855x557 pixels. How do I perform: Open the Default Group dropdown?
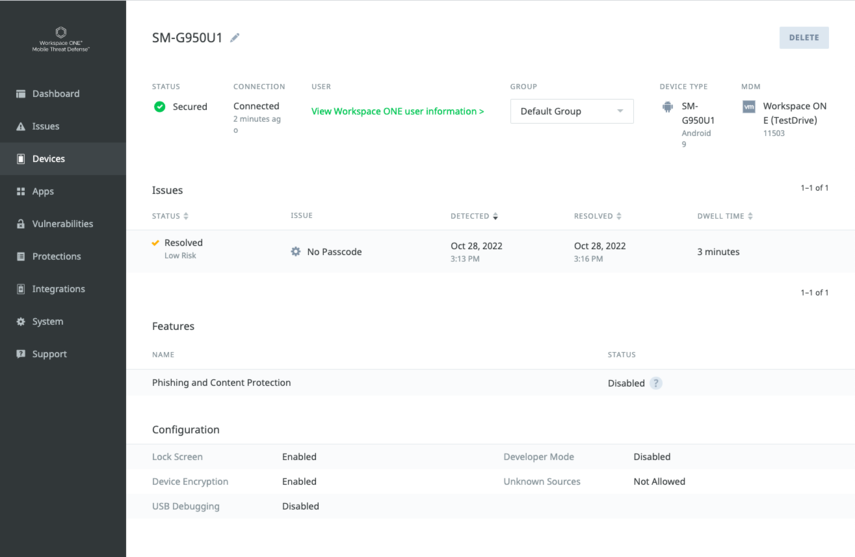[x=571, y=111]
